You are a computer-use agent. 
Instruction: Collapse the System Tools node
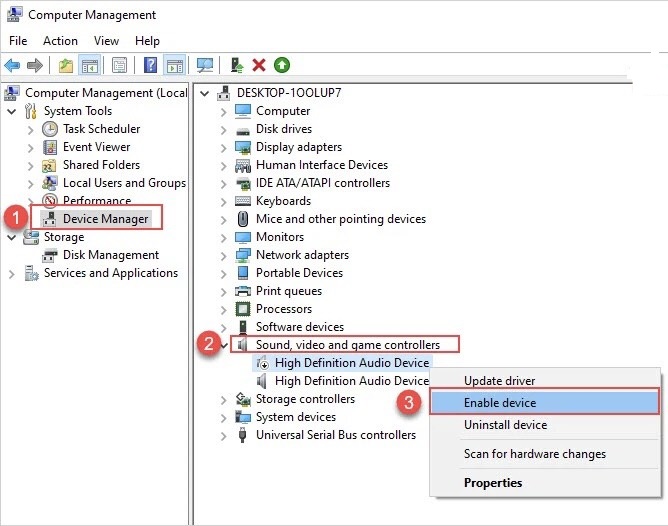point(12,112)
